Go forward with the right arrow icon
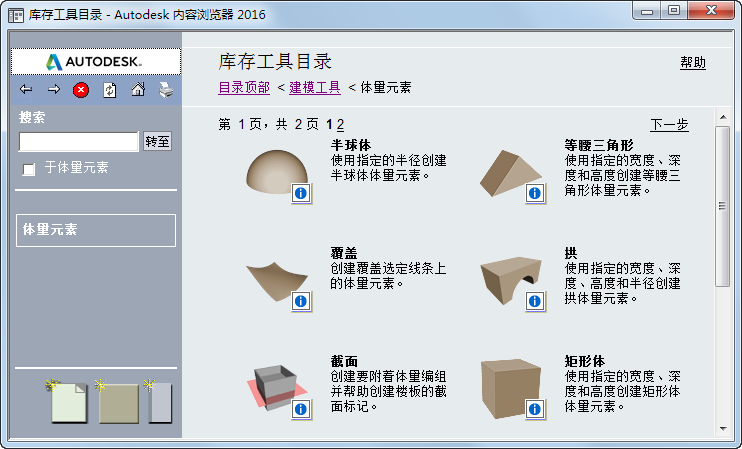This screenshot has height=449, width=742. click(54, 89)
